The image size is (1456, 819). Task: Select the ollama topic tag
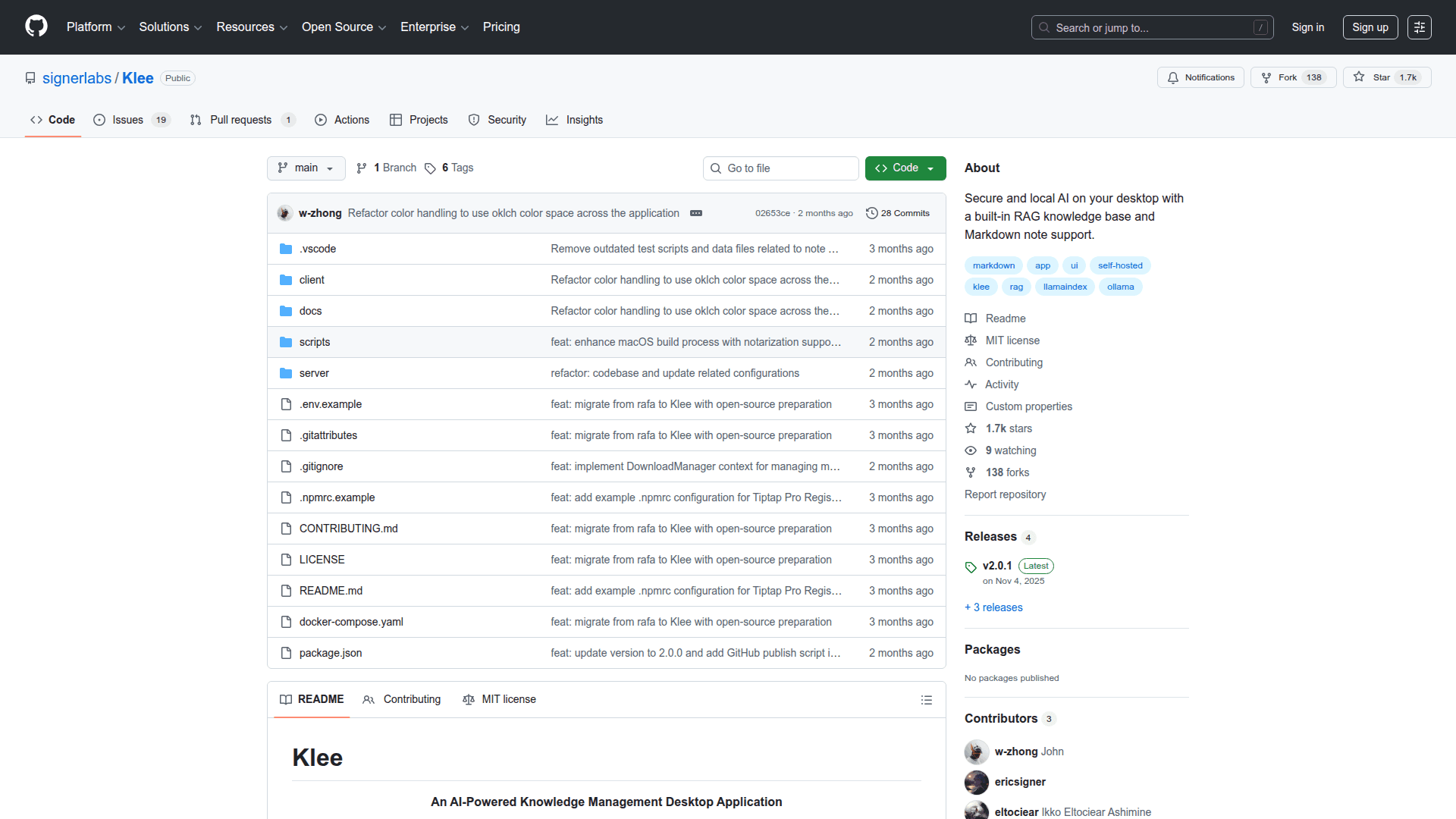(x=1120, y=287)
